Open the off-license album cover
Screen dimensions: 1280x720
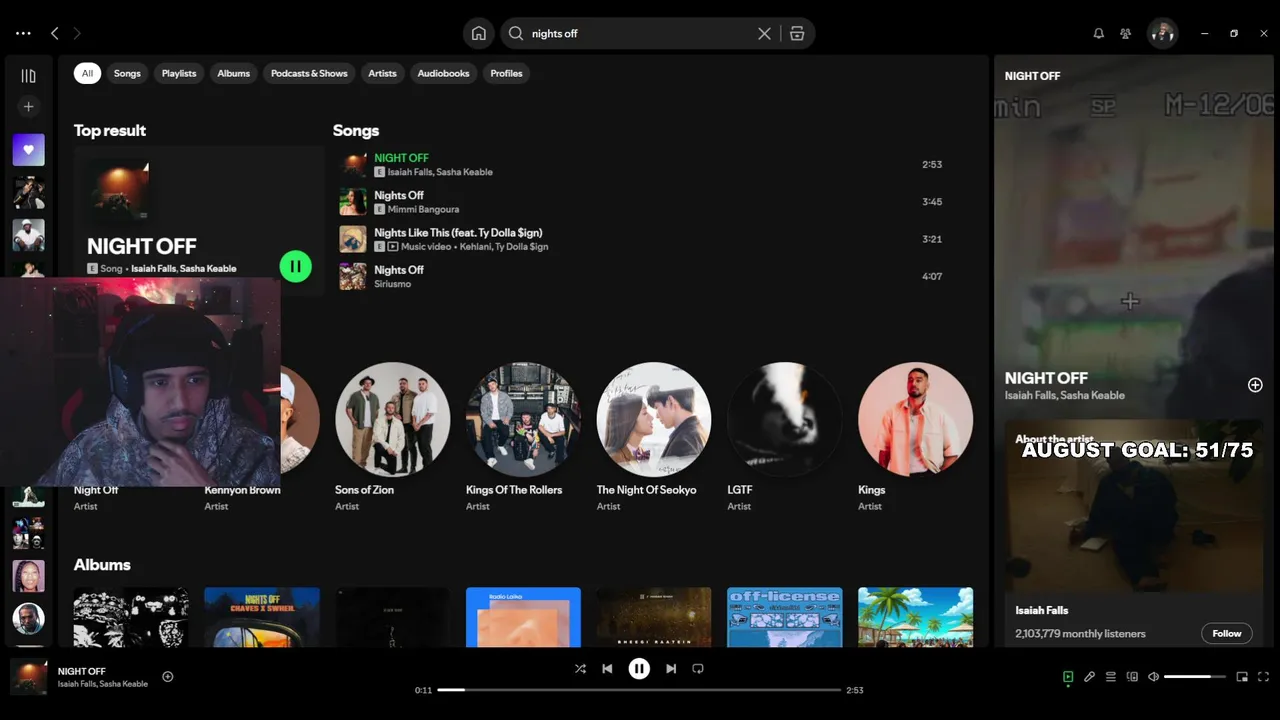tap(785, 617)
